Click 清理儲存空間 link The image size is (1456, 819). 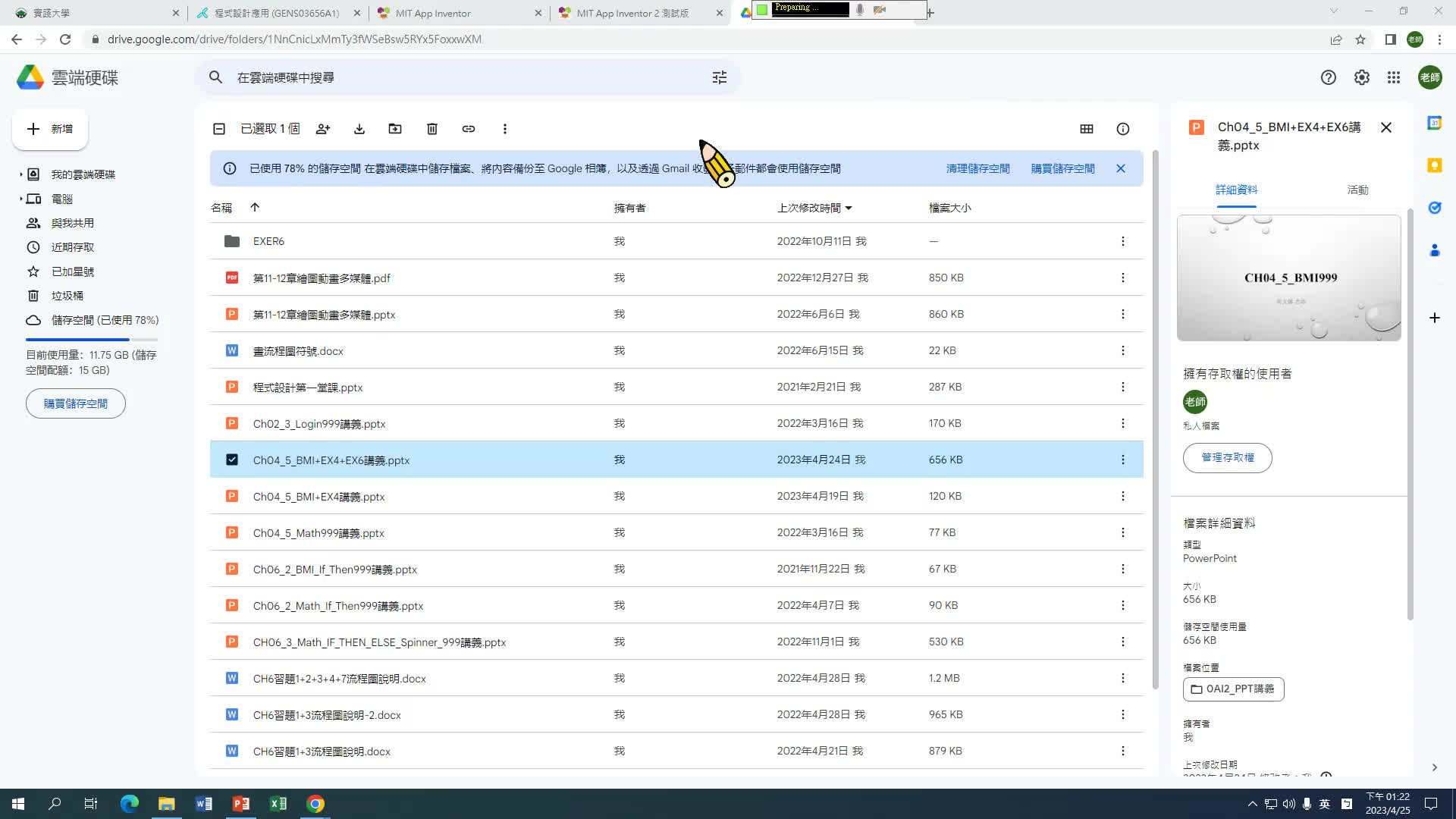coord(977,168)
